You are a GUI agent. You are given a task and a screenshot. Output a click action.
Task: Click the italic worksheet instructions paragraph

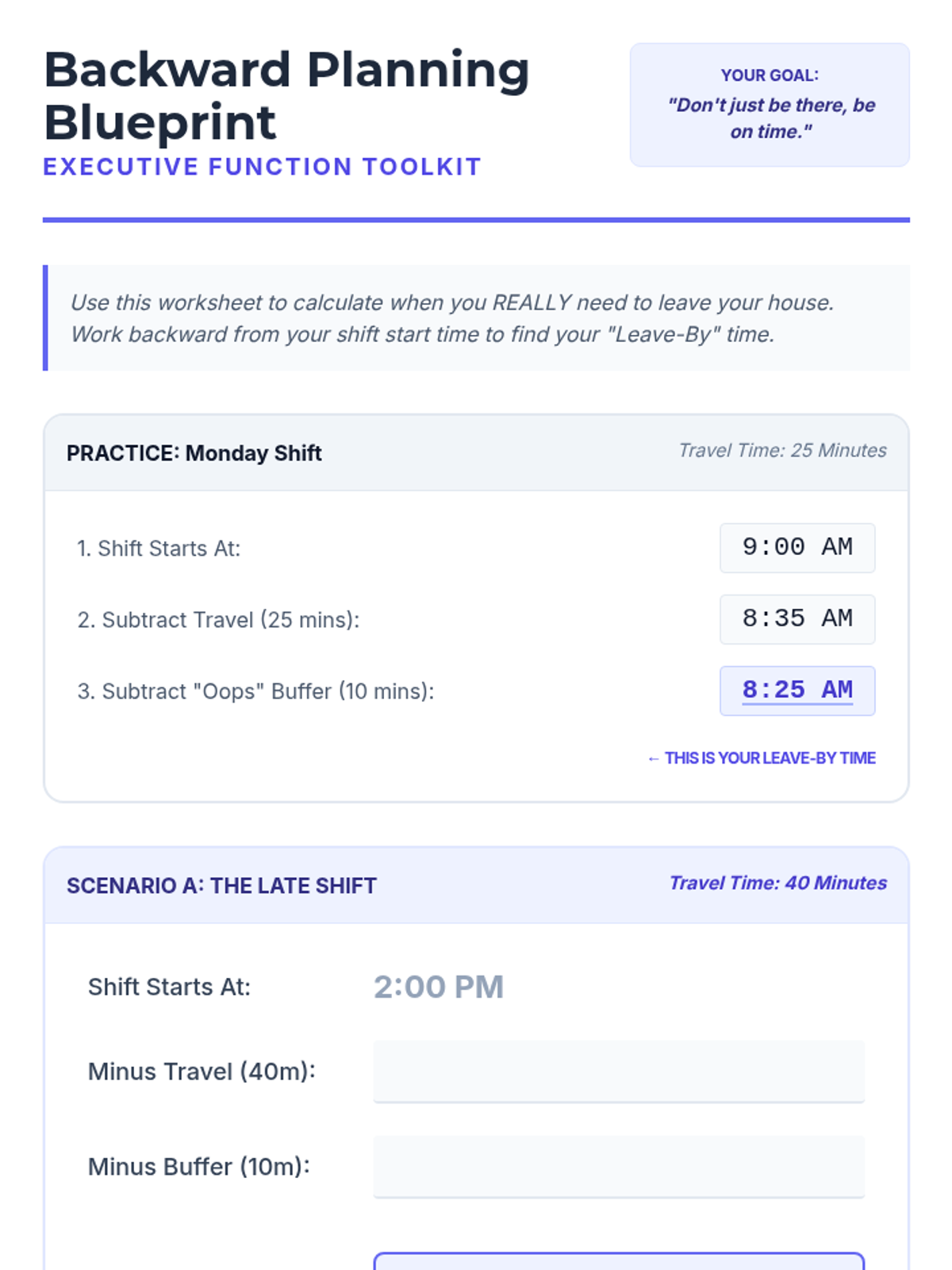coord(452,317)
